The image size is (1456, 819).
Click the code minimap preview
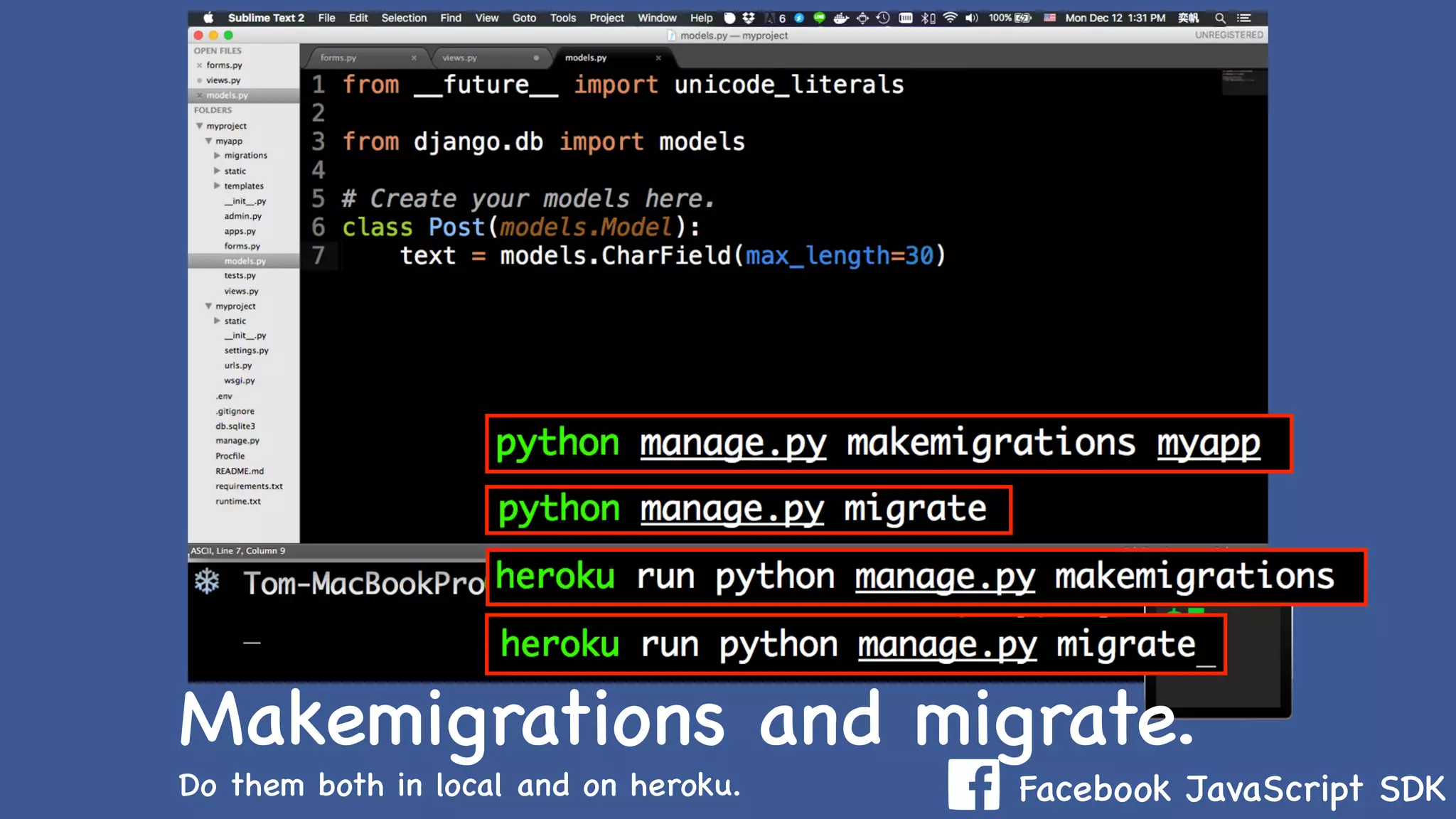point(1243,82)
